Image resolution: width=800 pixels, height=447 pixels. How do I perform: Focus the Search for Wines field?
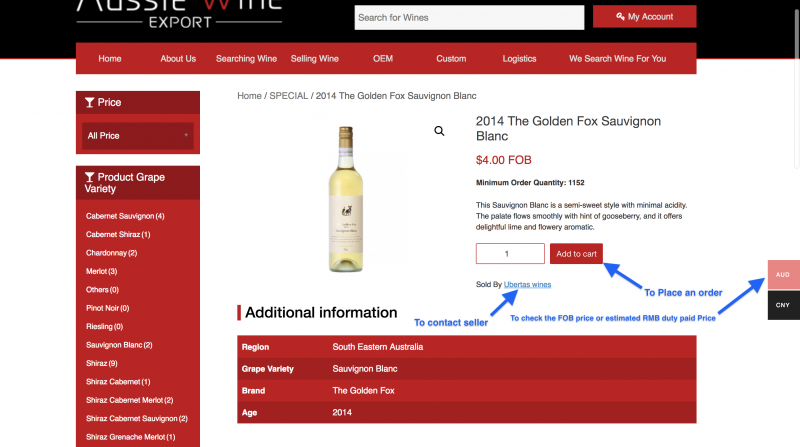469,17
